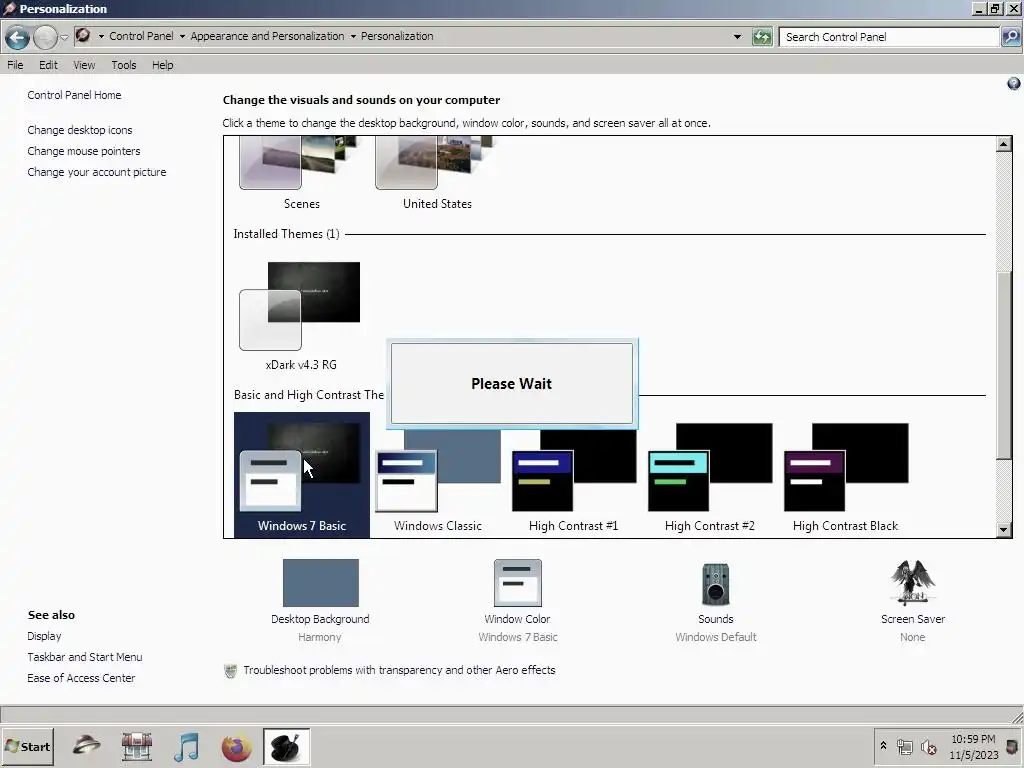Click the theme list scroll down arrow

[1004, 530]
